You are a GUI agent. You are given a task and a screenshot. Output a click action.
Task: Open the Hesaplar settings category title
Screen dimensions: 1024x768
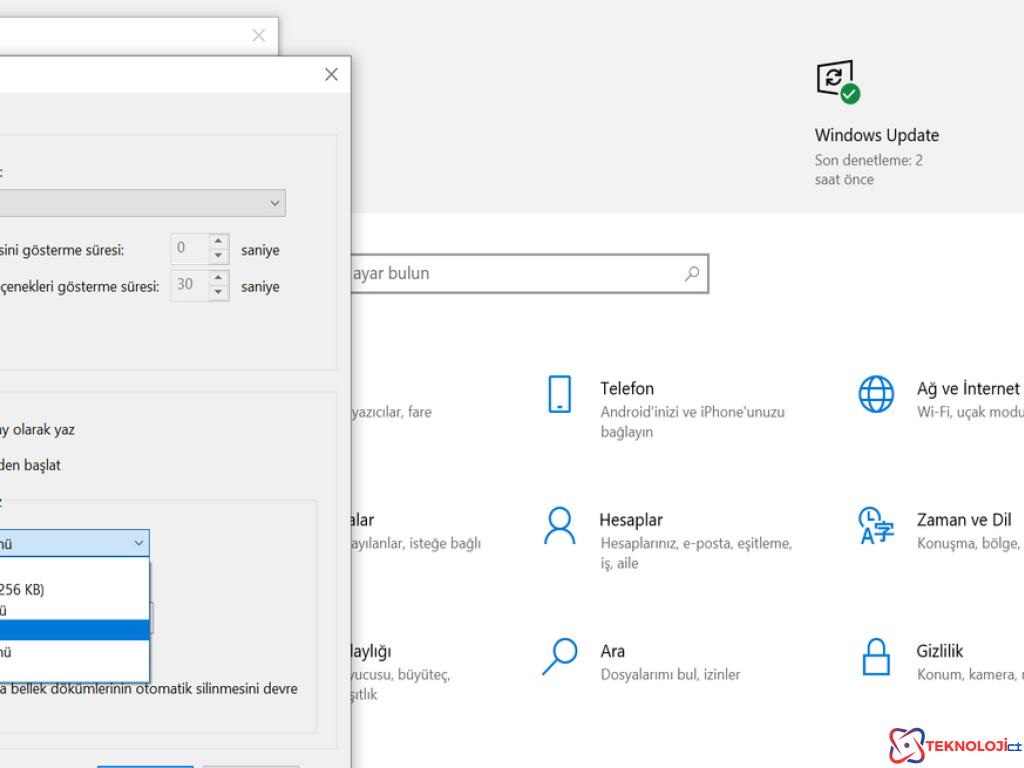[630, 520]
